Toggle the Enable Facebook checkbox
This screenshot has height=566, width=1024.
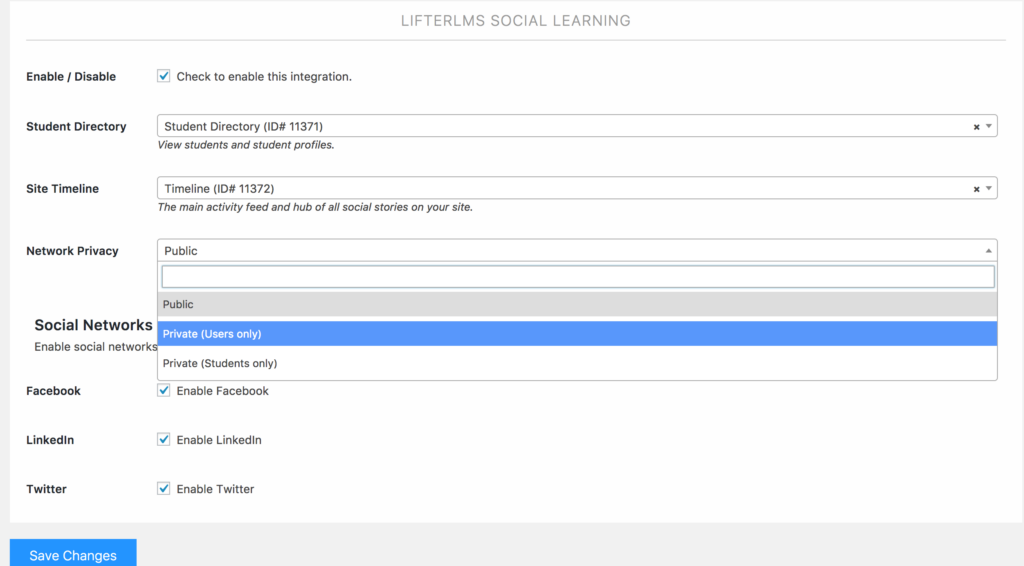[x=163, y=390]
